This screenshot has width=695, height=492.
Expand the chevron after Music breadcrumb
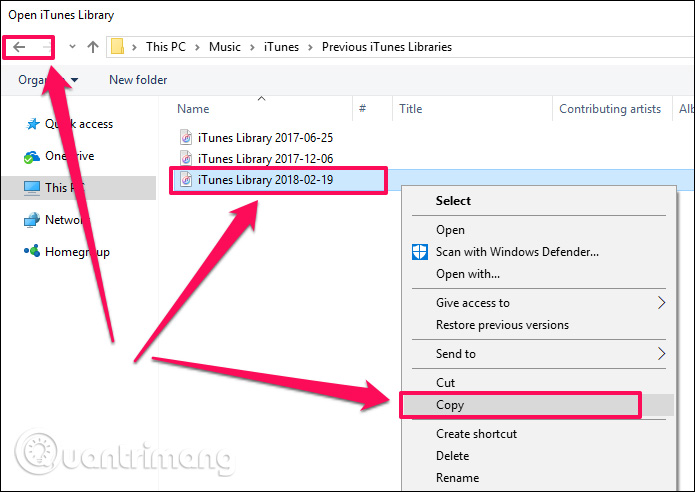[252, 47]
